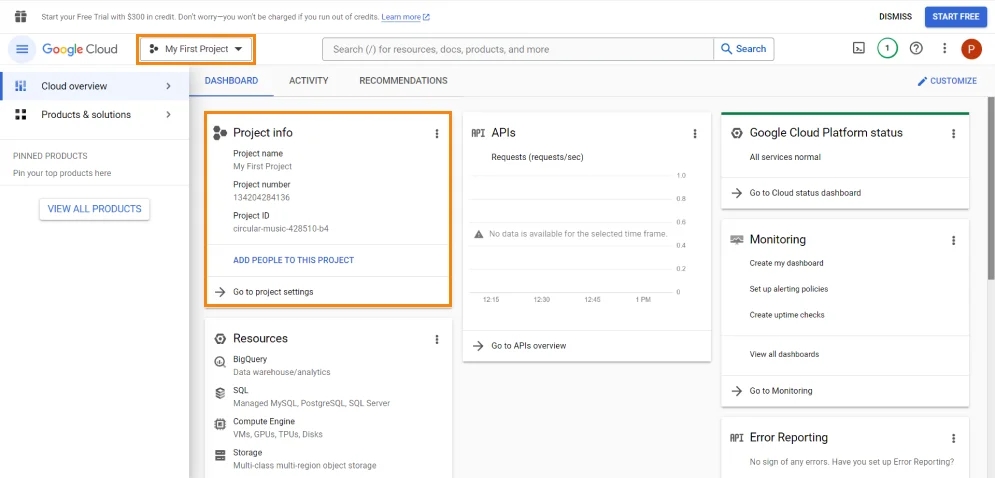Click in the resource search field
Image resolution: width=995 pixels, height=478 pixels.
coord(518,49)
